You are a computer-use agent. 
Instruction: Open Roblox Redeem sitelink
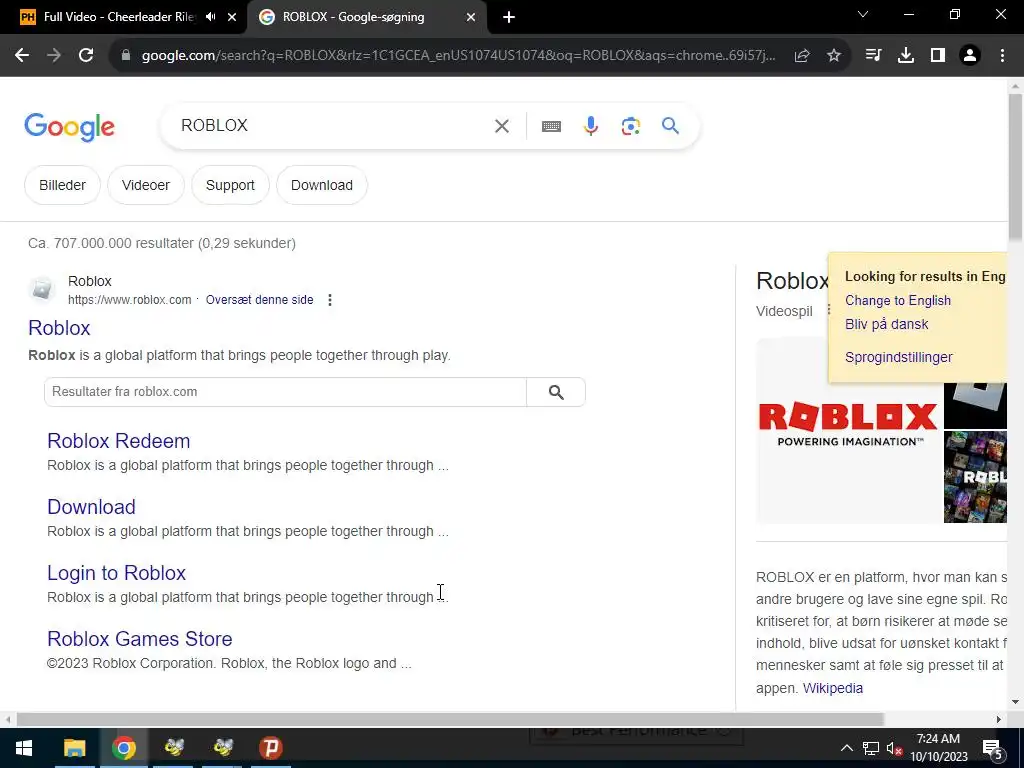119,441
